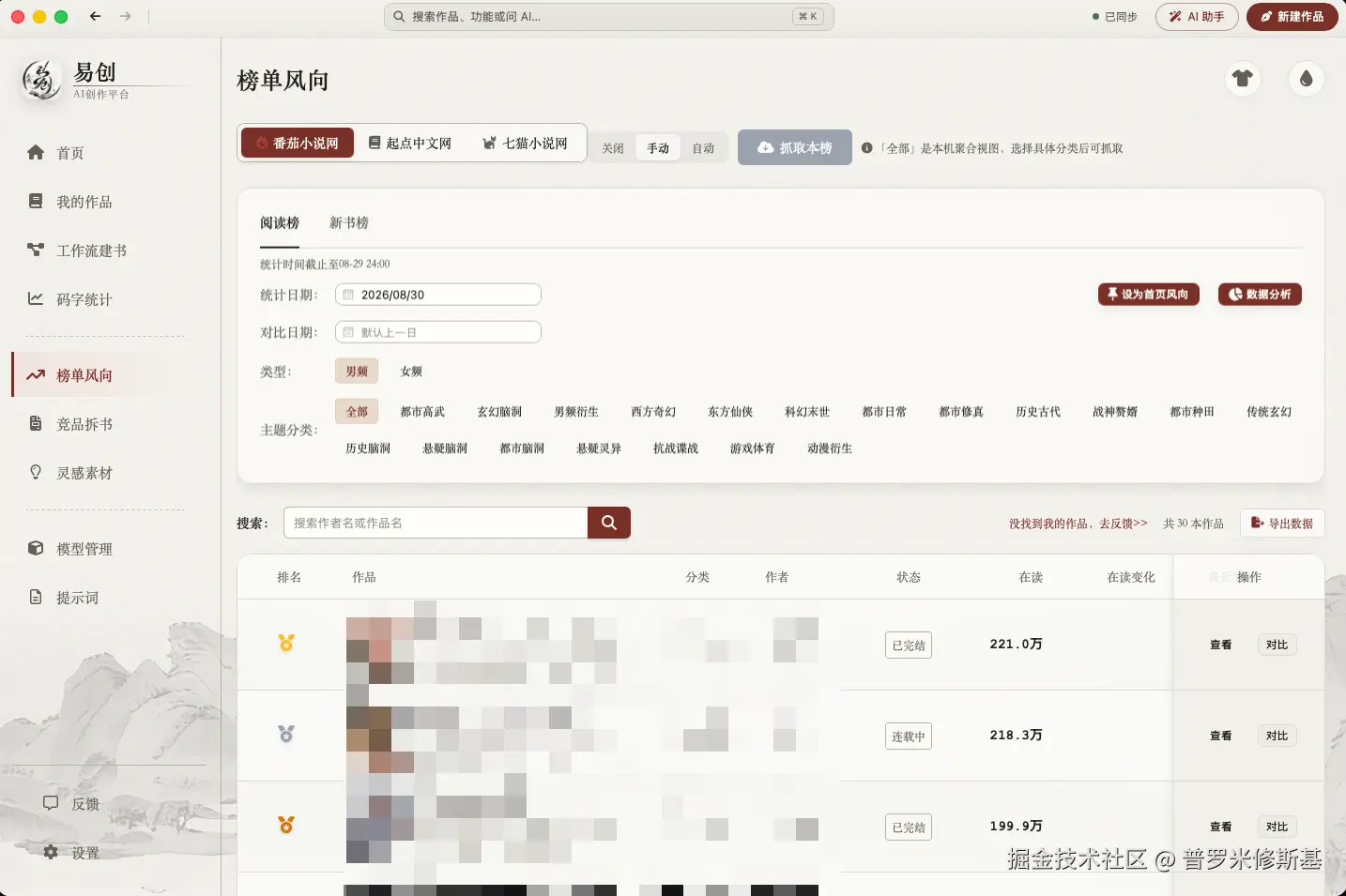The width and height of the screenshot is (1346, 896).
Task: Click the rank medal on 199.9万 row
Action: [x=286, y=825]
